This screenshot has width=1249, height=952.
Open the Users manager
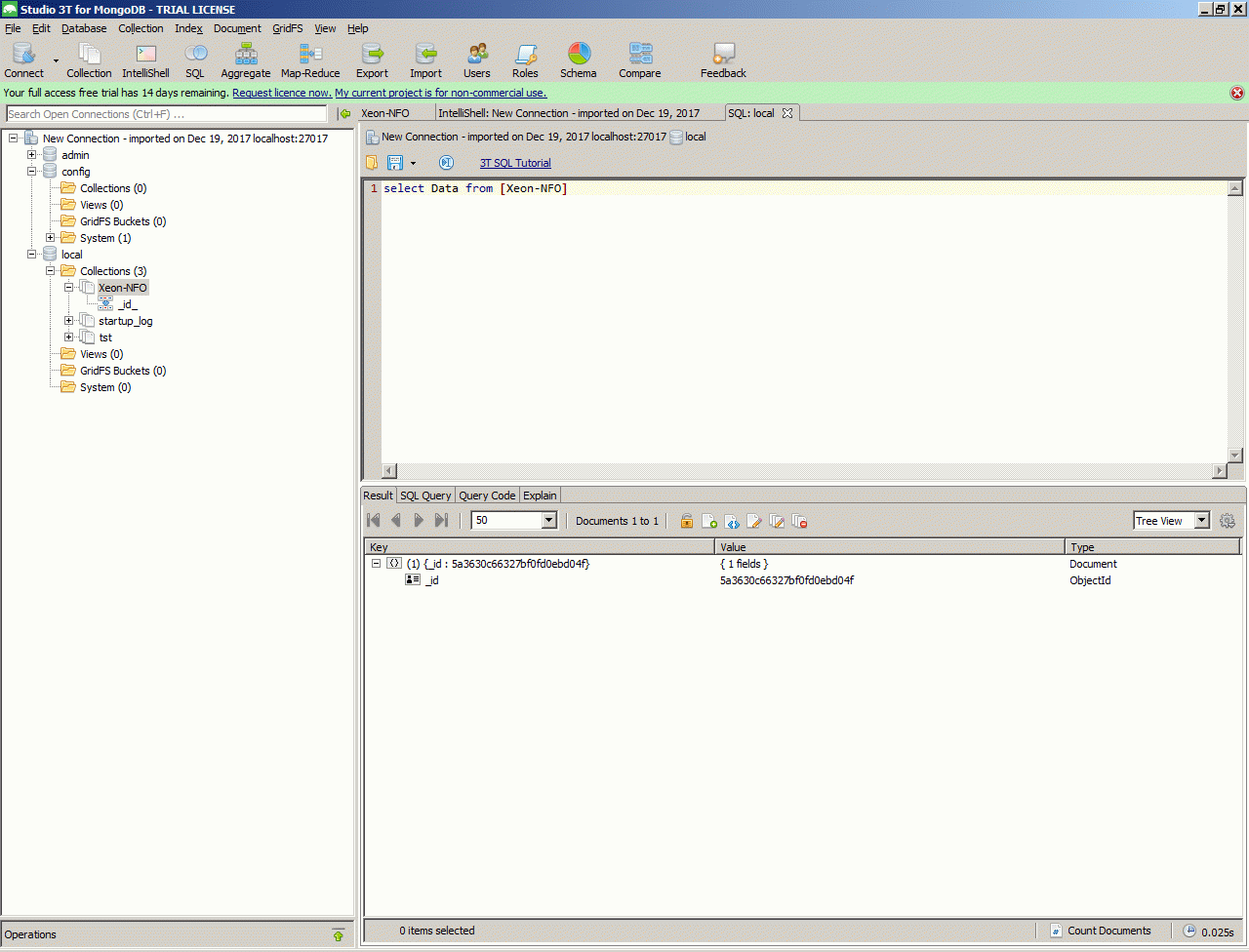(477, 59)
